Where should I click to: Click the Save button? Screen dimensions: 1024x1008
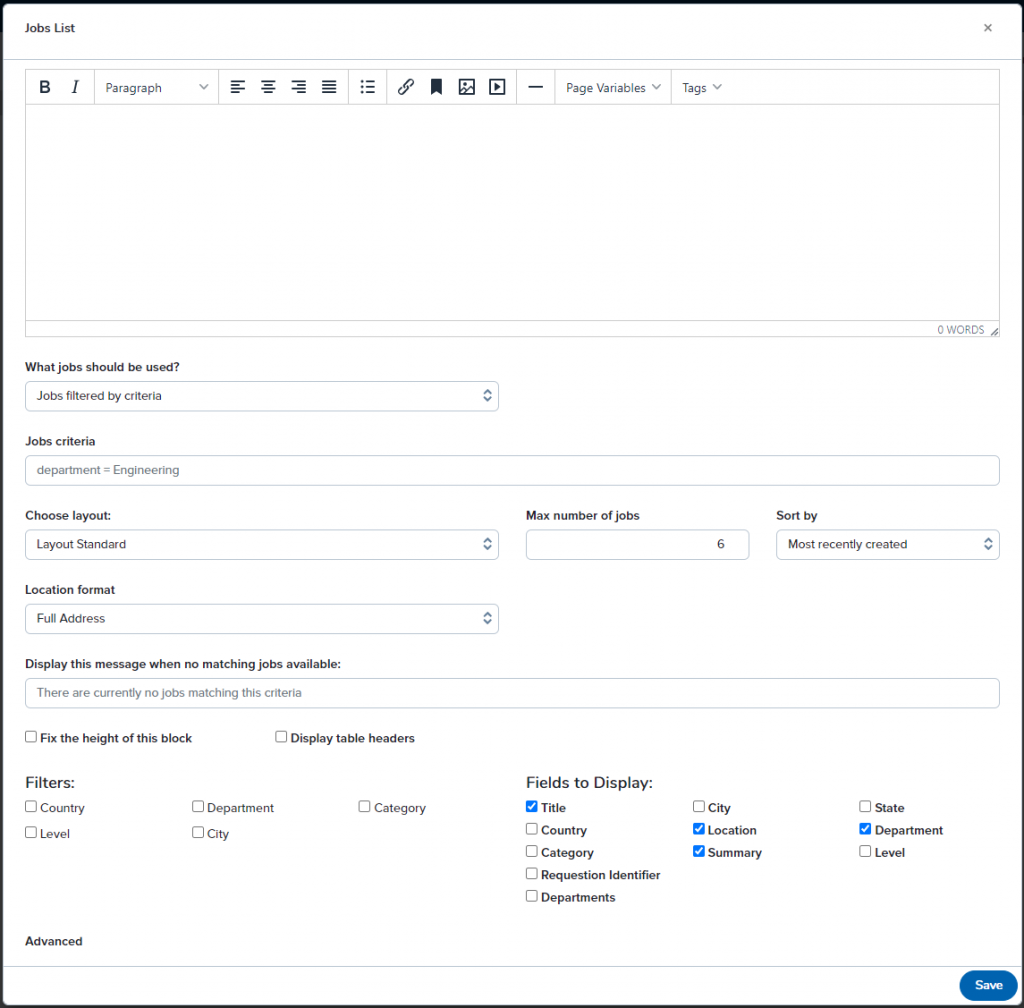click(987, 985)
